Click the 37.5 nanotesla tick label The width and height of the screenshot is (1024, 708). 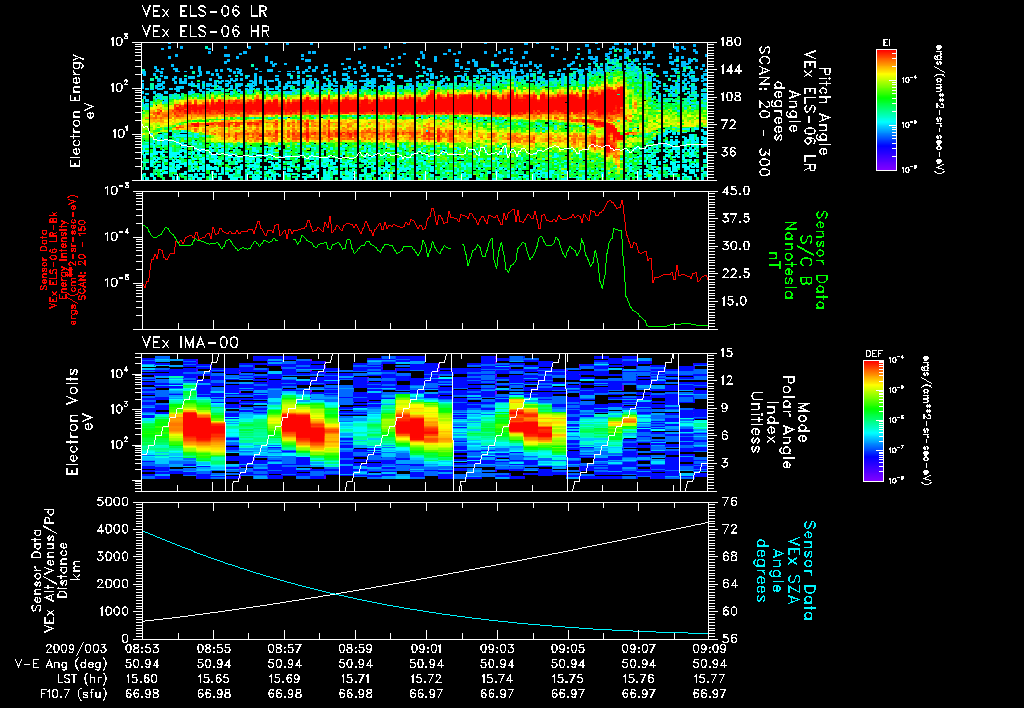click(x=734, y=218)
